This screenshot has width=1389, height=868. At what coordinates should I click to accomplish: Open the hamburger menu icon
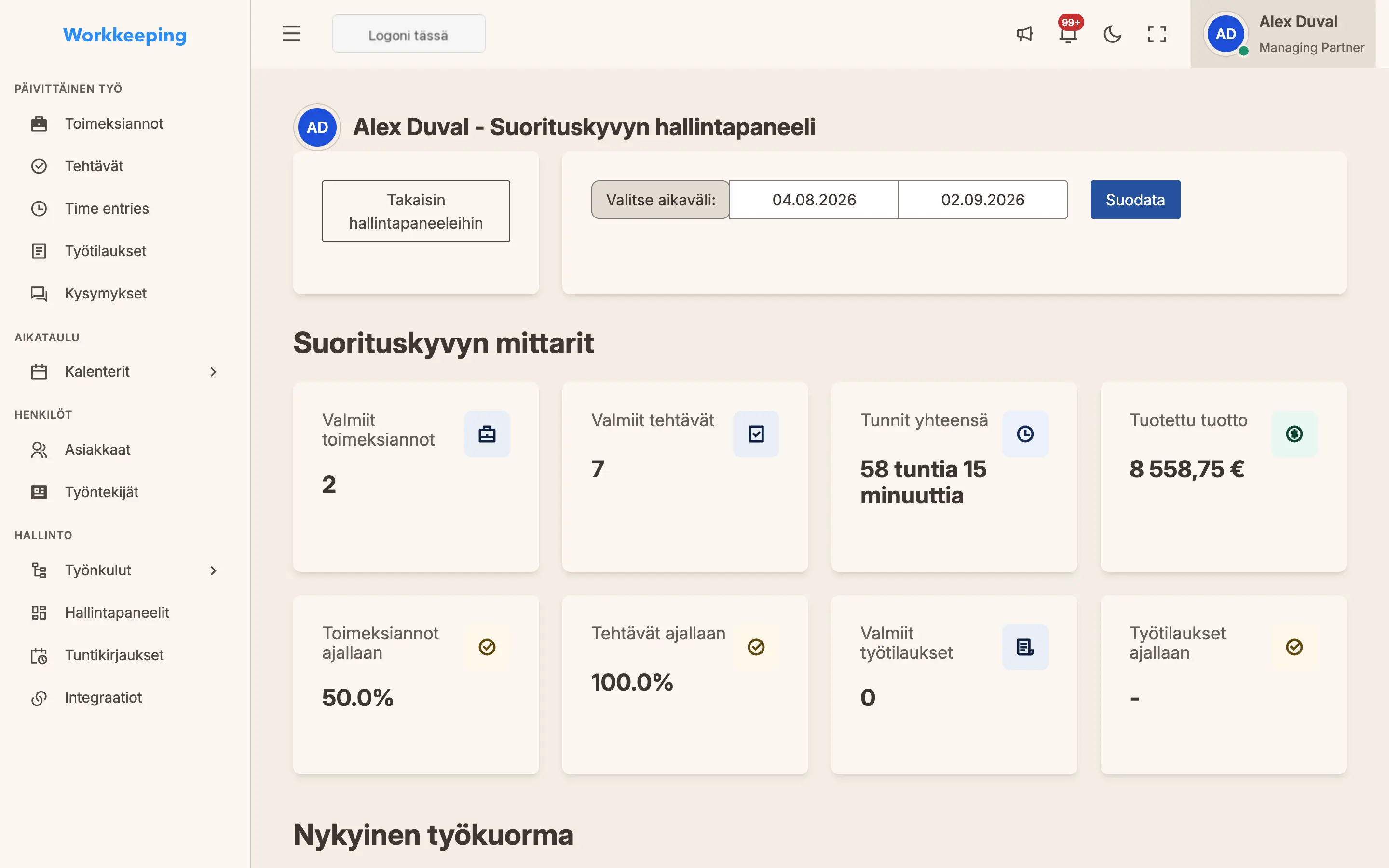pos(291,34)
